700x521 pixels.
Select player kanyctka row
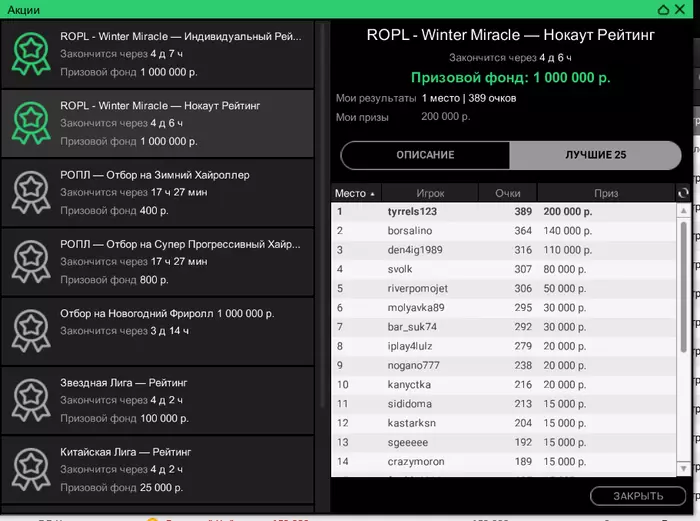(504, 384)
